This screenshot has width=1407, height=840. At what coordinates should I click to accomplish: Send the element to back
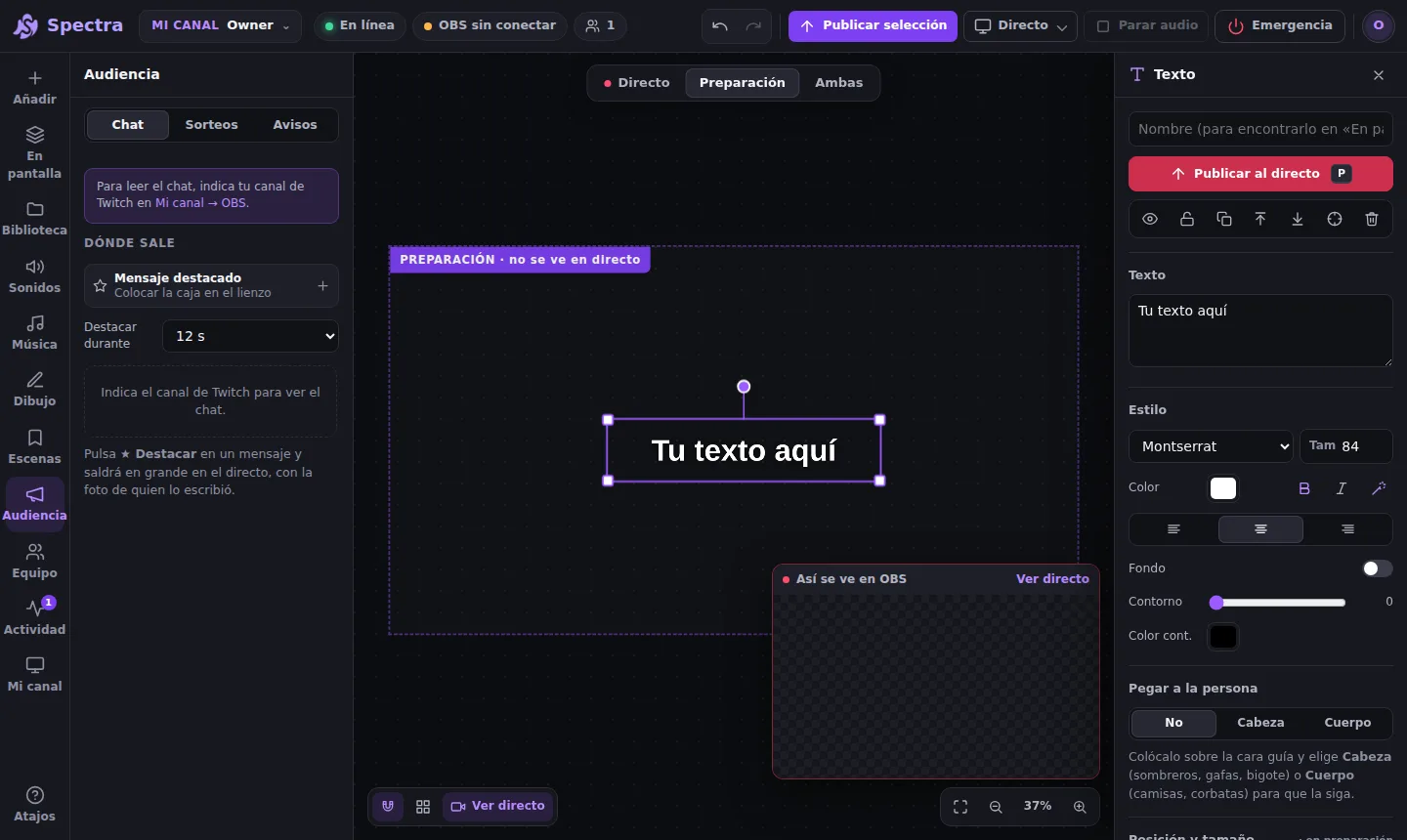point(1298,219)
